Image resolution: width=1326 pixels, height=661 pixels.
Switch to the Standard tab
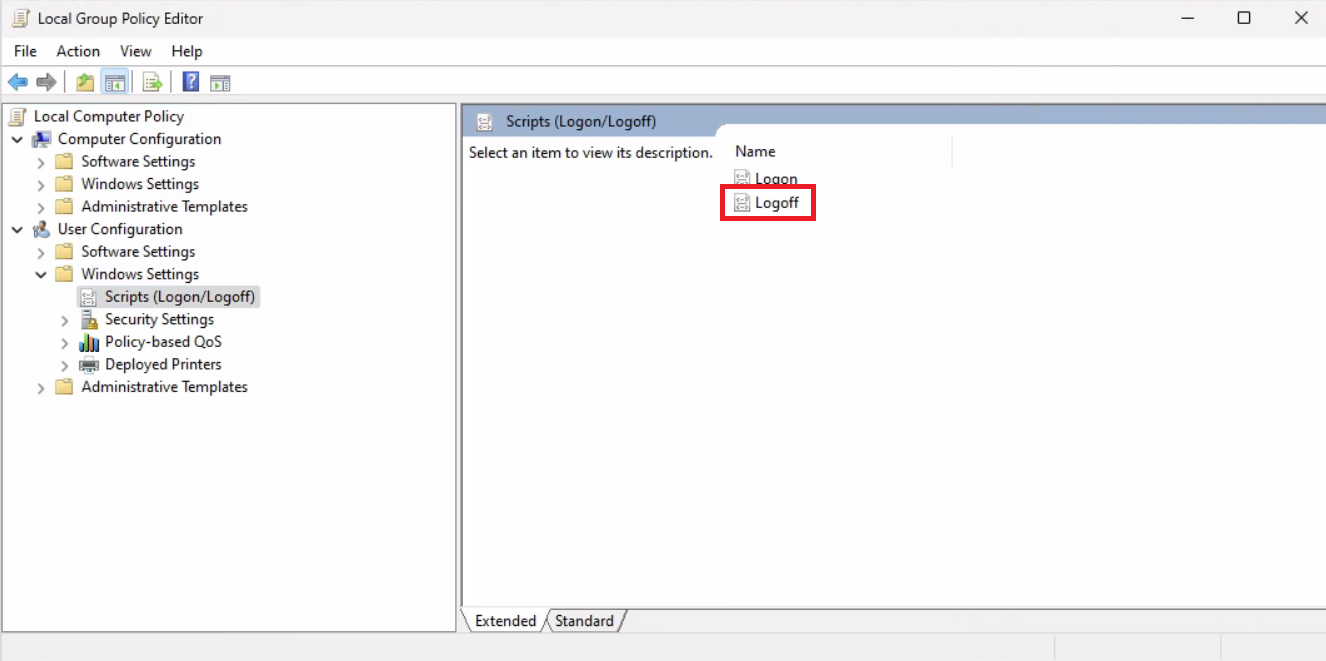[584, 621]
